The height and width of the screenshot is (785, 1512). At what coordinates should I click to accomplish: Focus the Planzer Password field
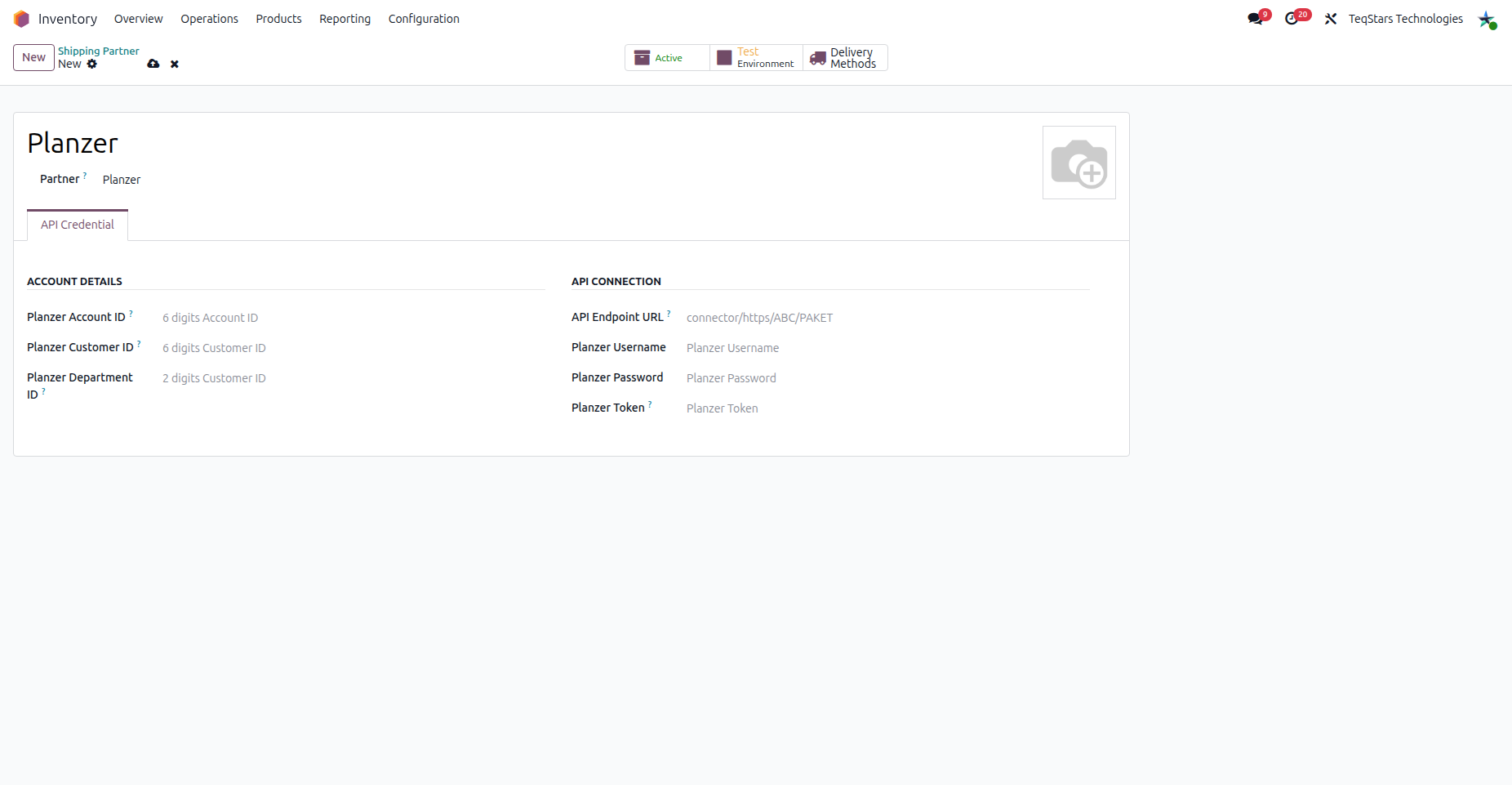click(887, 378)
